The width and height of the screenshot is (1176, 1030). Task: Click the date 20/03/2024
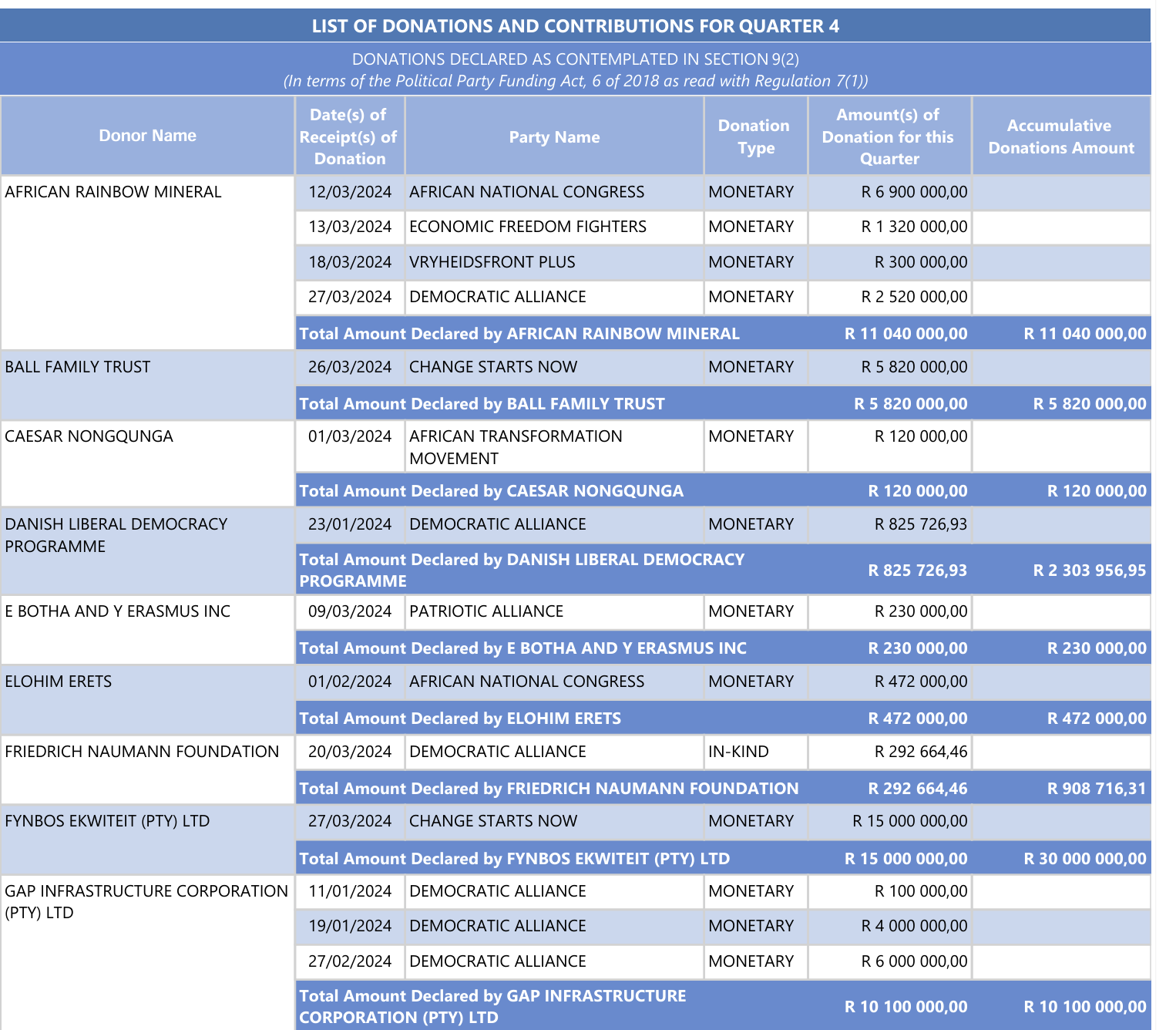350,752
